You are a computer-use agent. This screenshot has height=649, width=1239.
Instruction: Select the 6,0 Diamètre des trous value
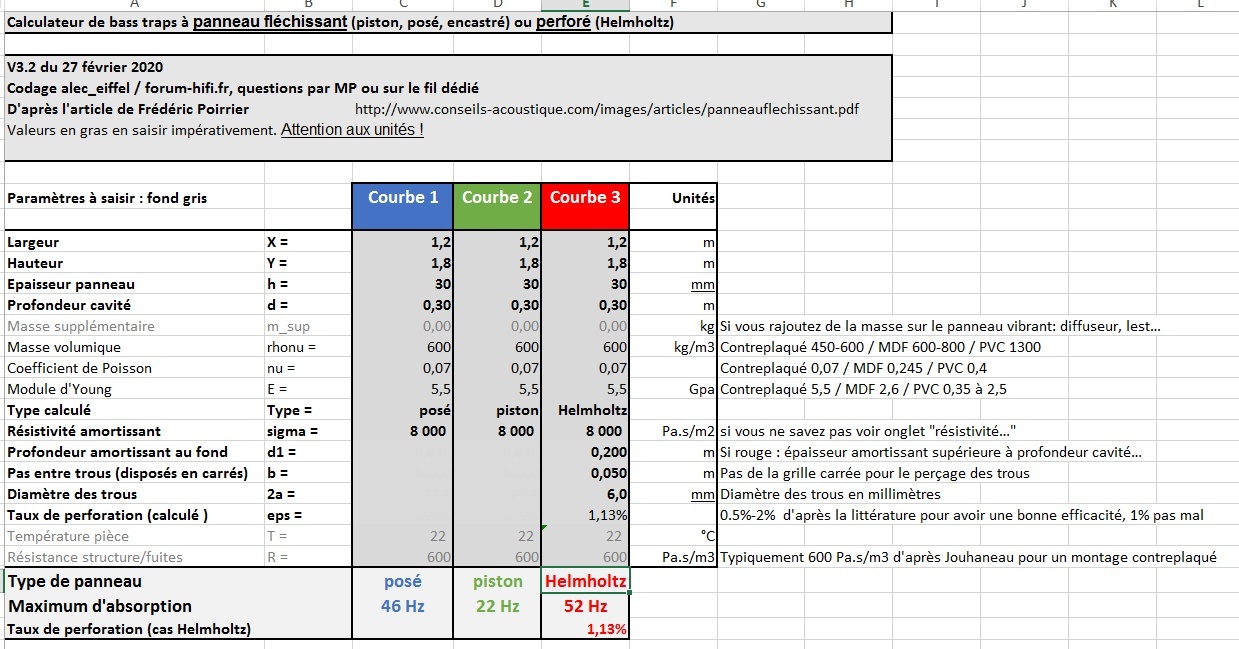pyautogui.click(x=585, y=494)
